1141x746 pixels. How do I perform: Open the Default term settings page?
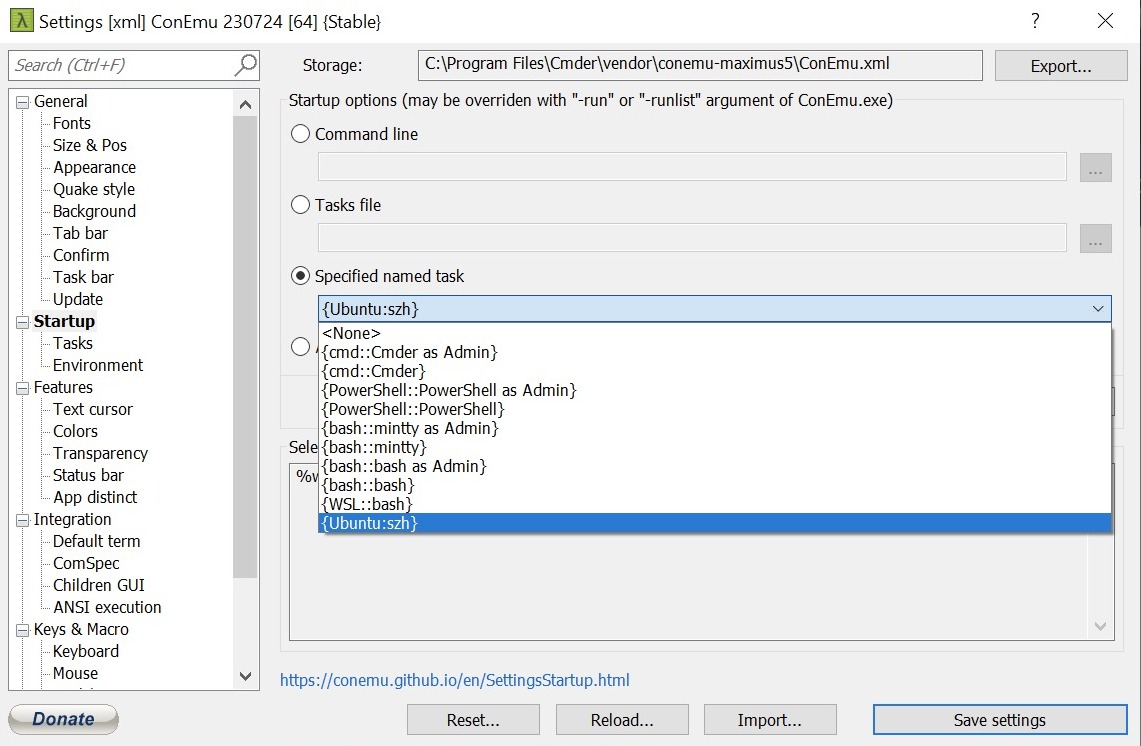96,541
